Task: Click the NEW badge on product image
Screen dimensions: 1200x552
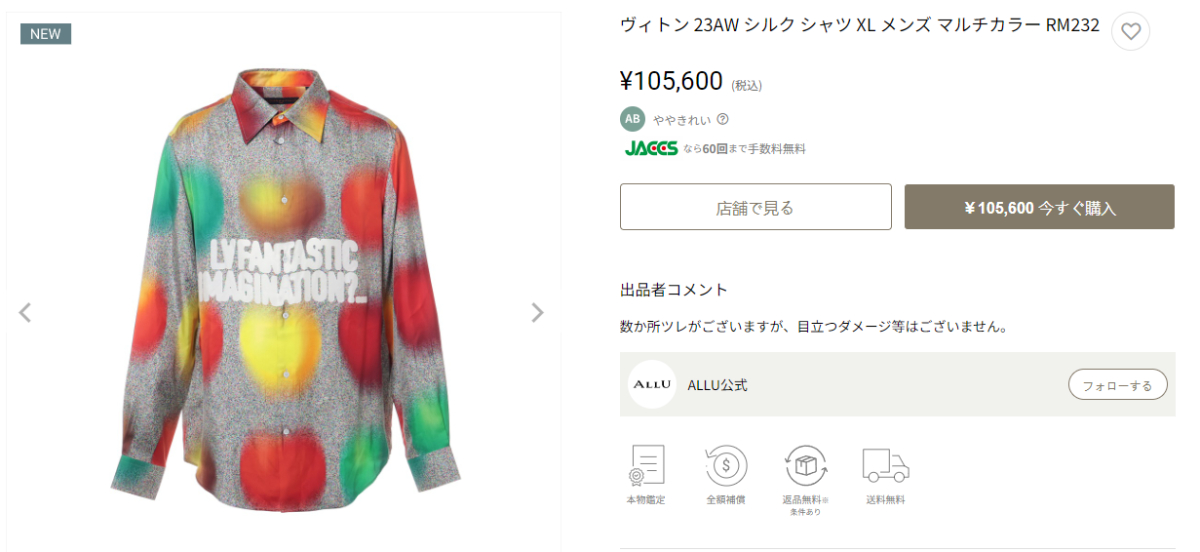Action: pyautogui.click(x=45, y=34)
